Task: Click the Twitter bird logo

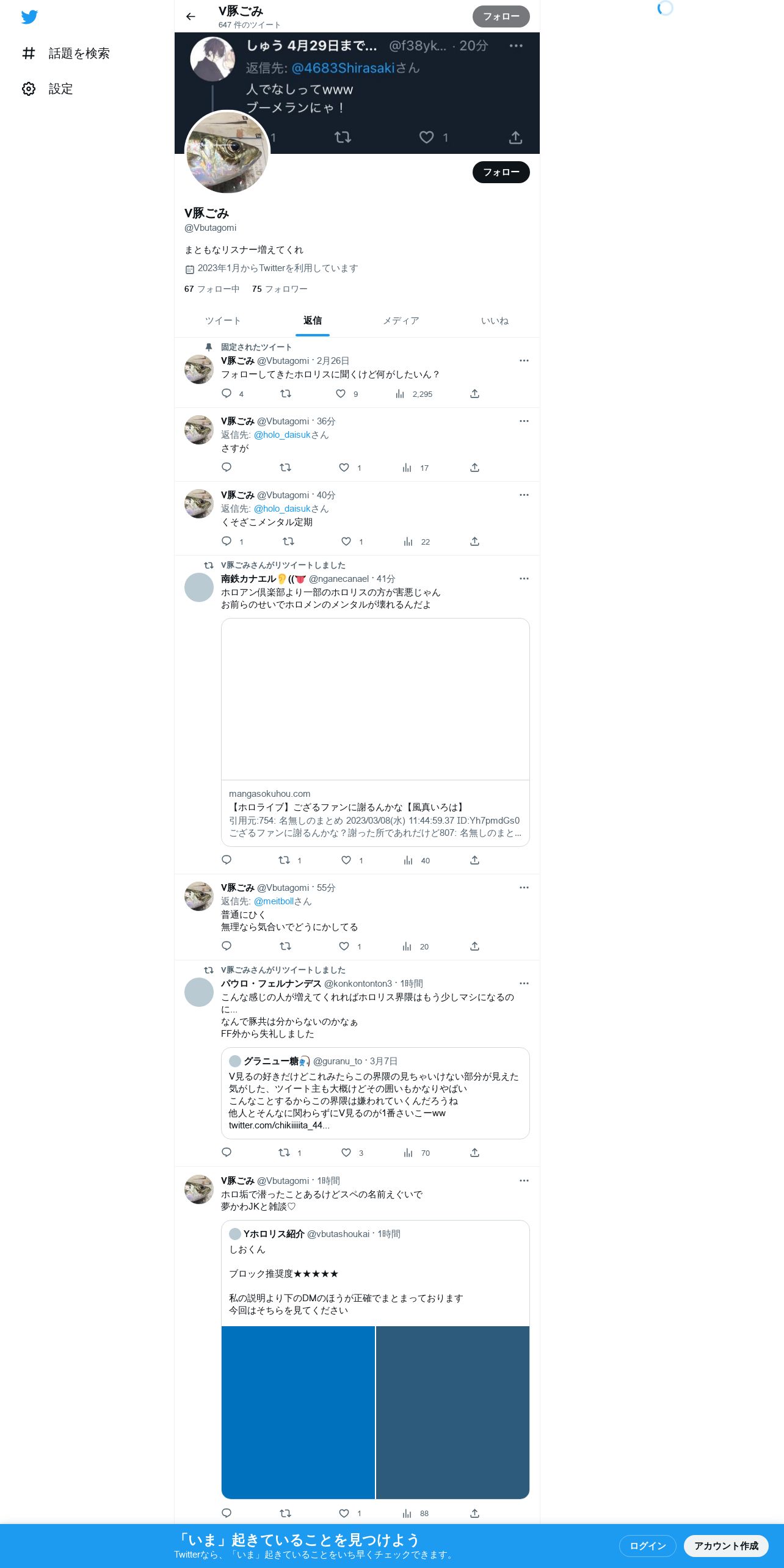Action: (x=29, y=17)
